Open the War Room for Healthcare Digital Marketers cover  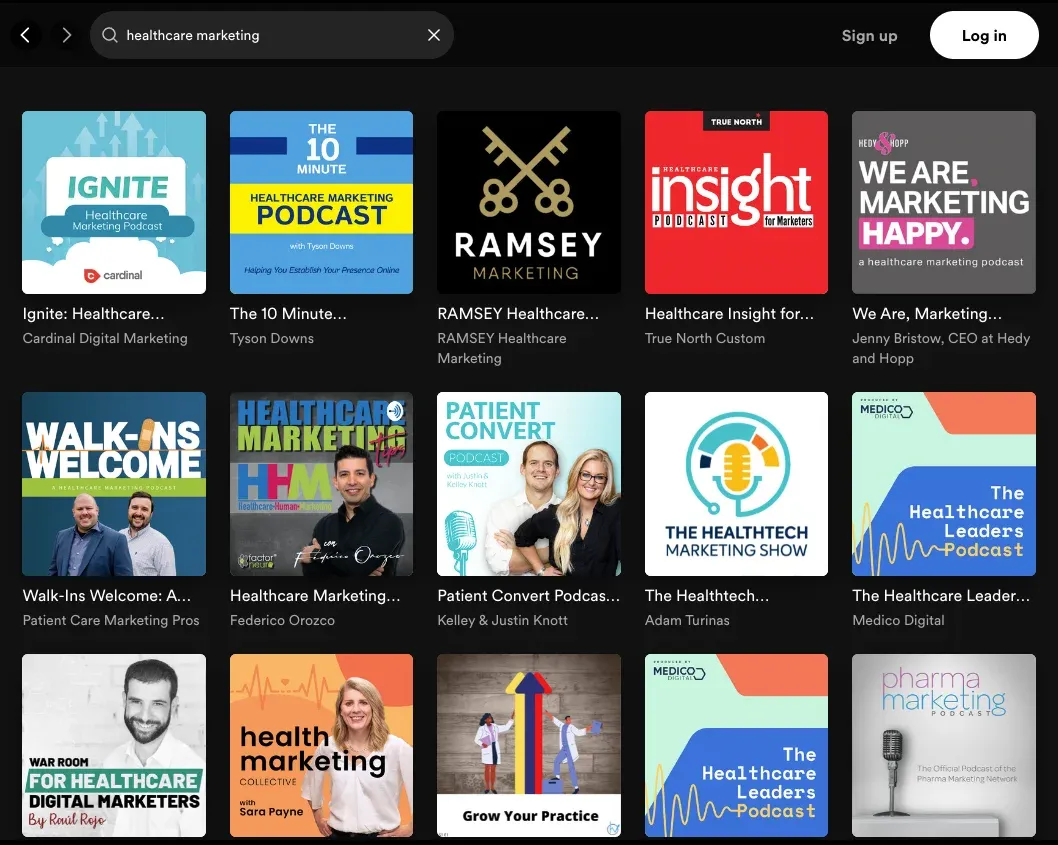point(114,745)
